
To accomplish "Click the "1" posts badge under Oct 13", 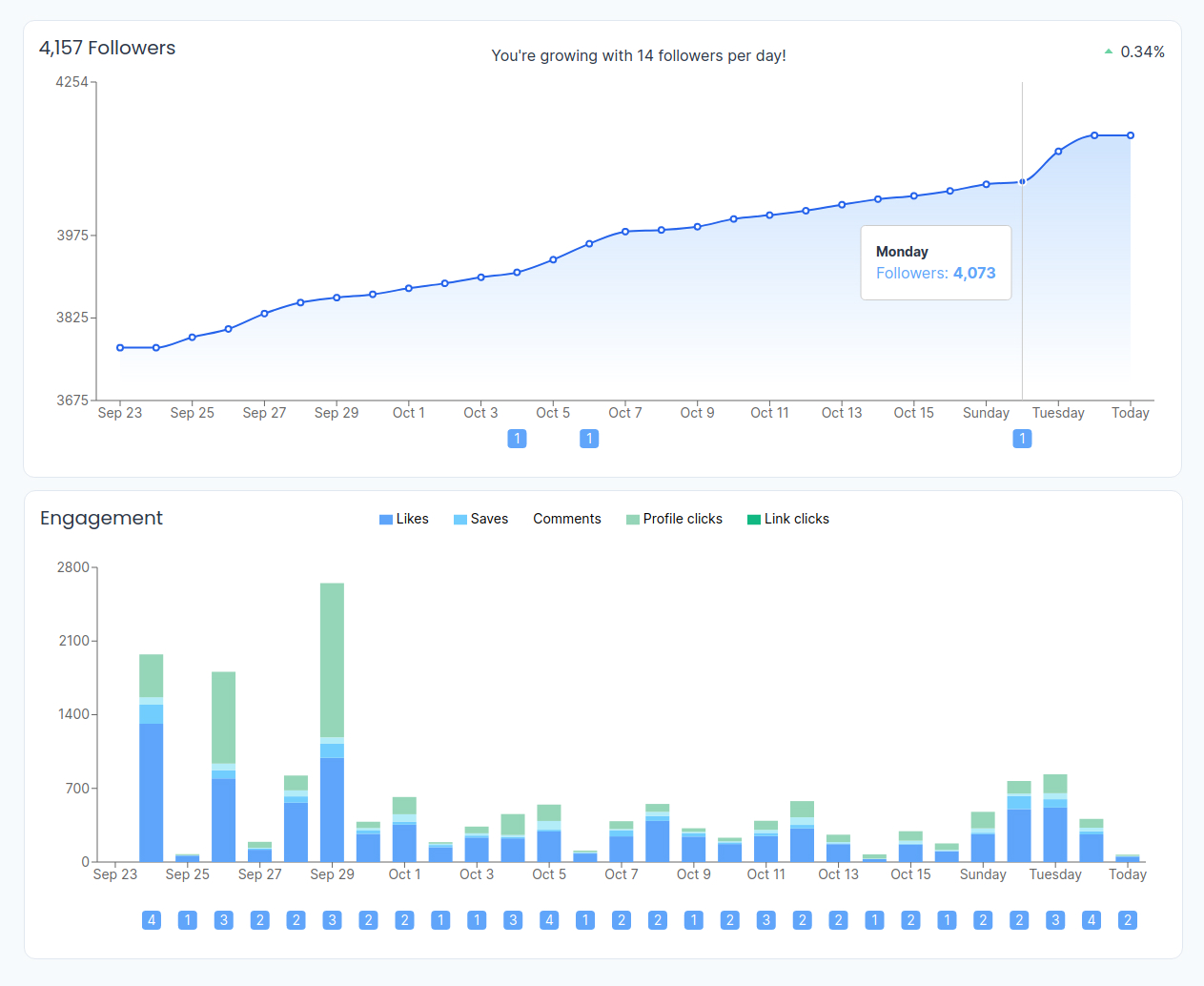I will [875, 920].
